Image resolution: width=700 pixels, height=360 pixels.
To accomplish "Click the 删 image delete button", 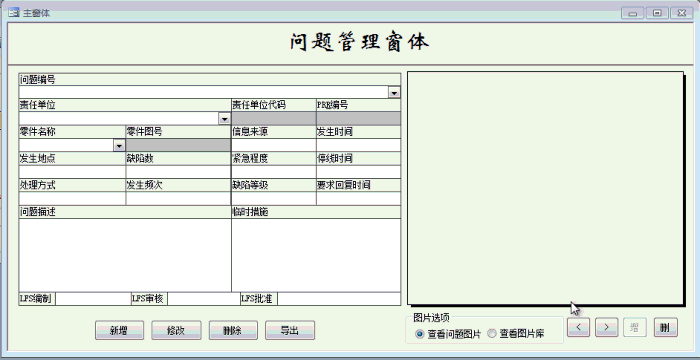I will (665, 327).
